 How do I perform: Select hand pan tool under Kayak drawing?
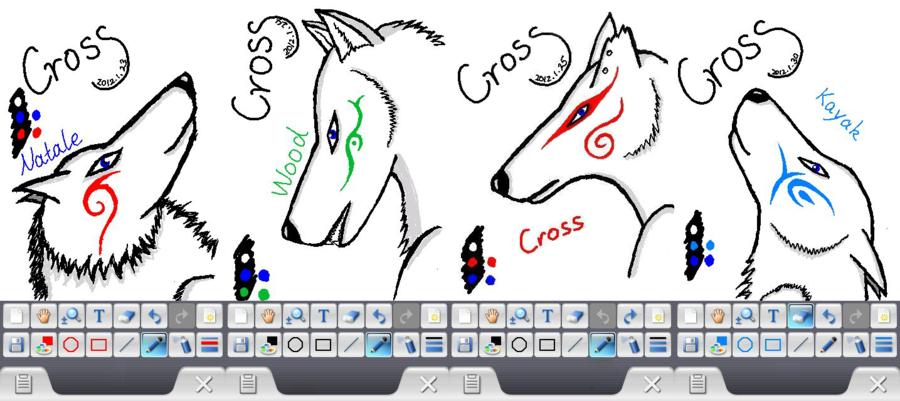click(x=718, y=316)
